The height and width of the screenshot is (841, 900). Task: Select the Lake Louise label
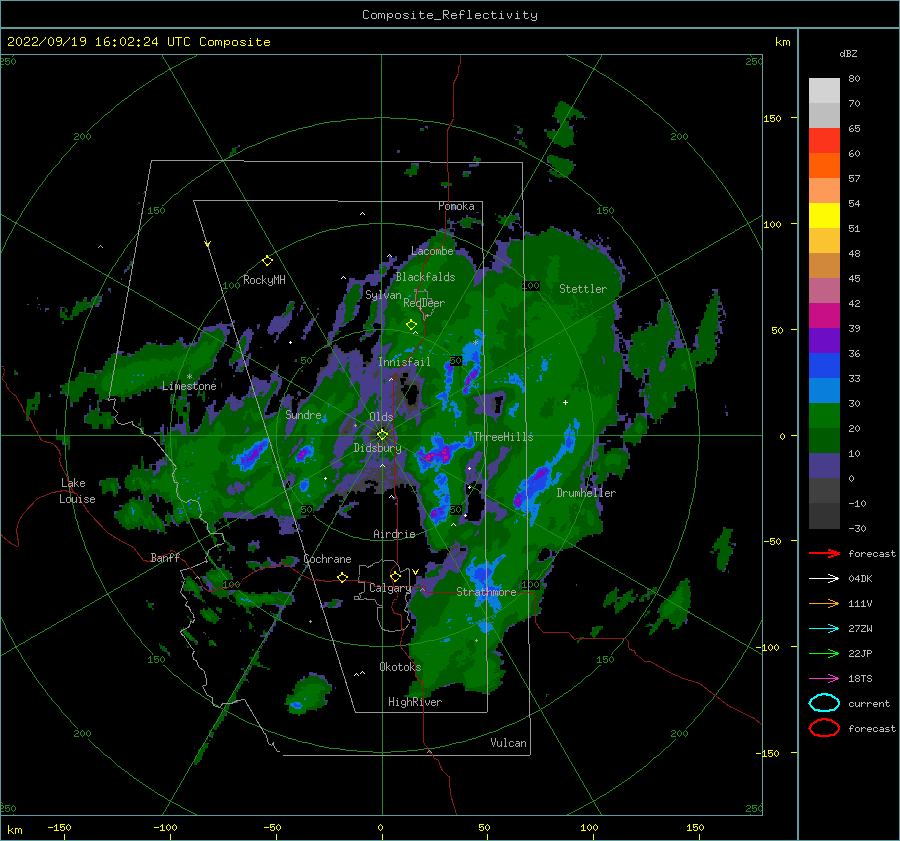77,491
